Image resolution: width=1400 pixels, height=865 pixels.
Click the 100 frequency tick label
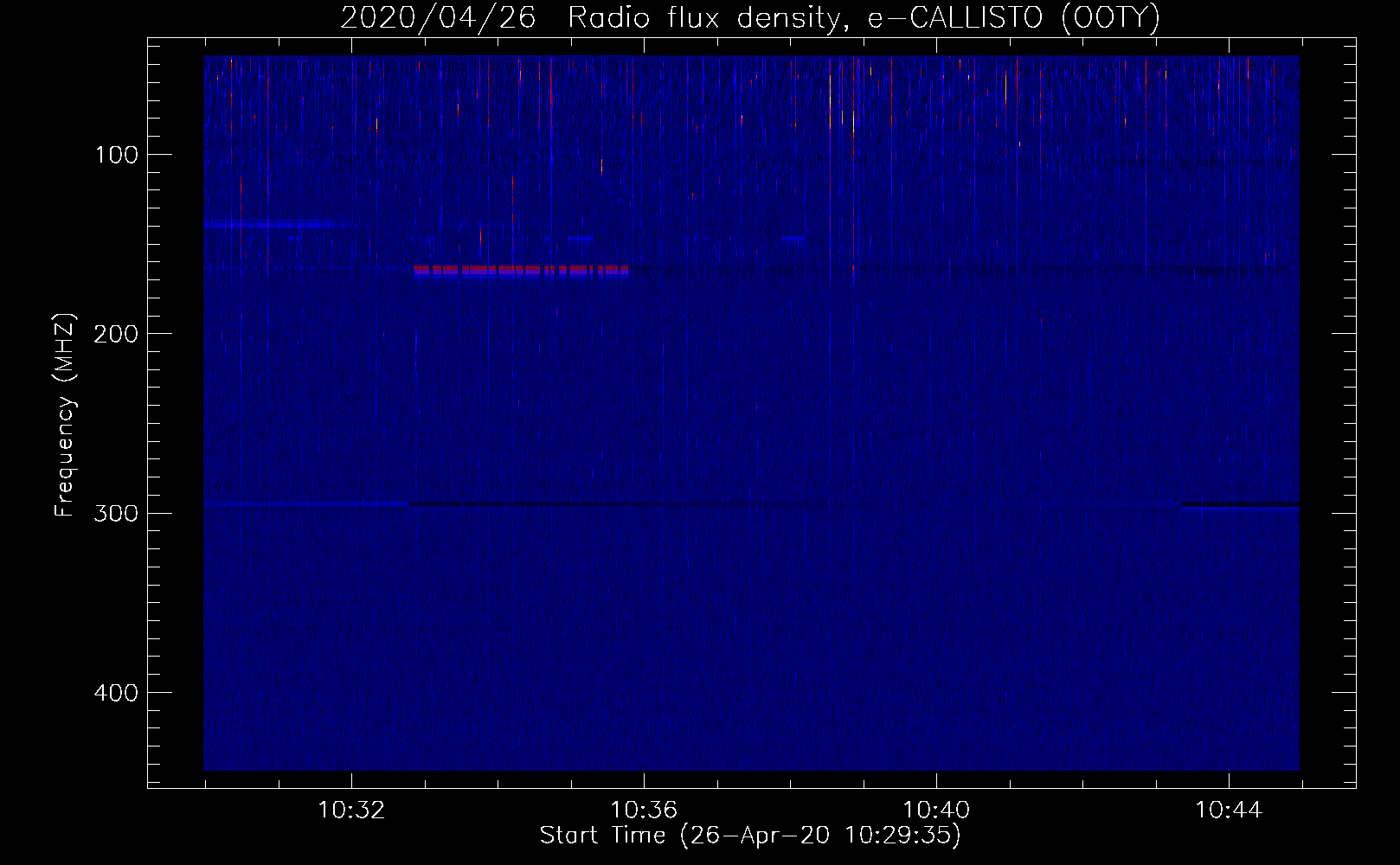(117, 155)
